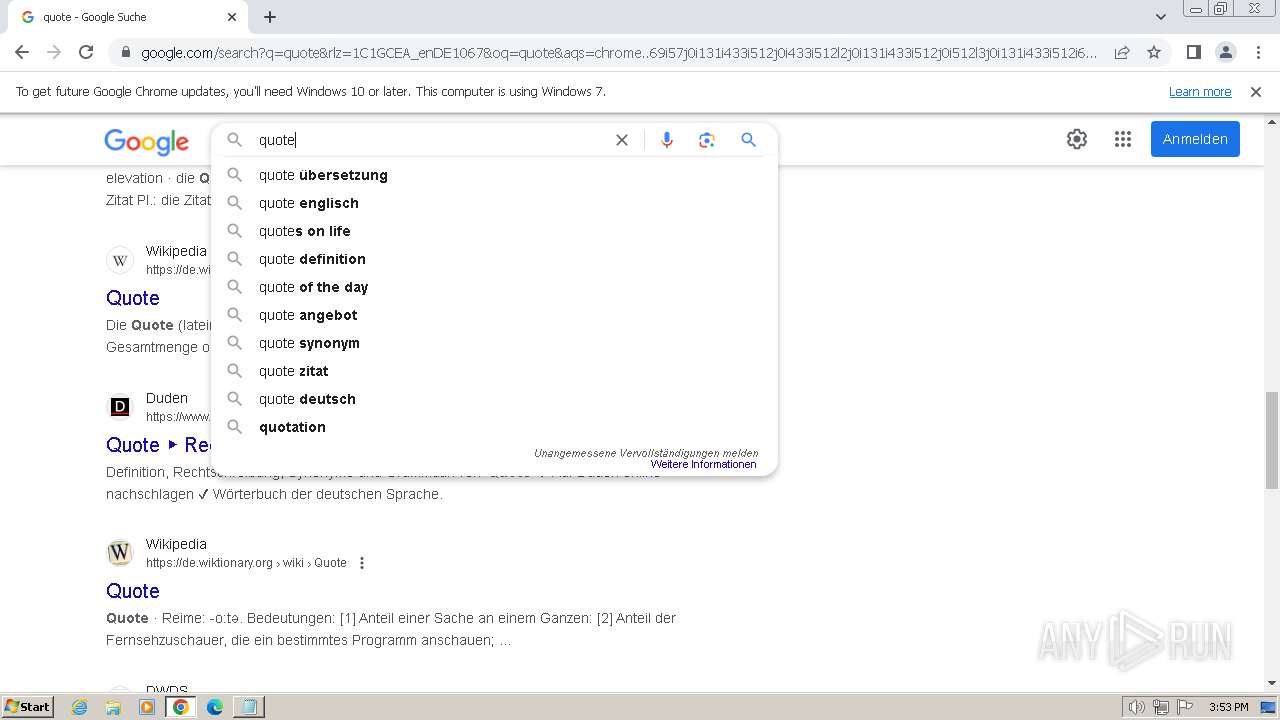Share this page from address bar
1280x720 pixels.
1122,52
